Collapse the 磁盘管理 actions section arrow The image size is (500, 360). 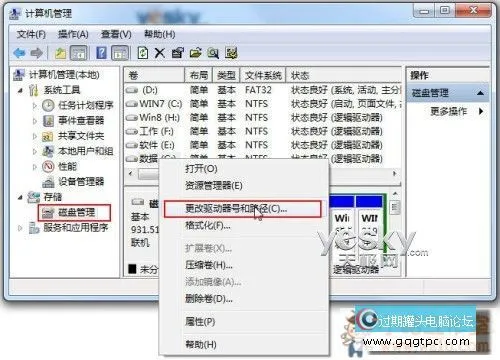(480, 93)
